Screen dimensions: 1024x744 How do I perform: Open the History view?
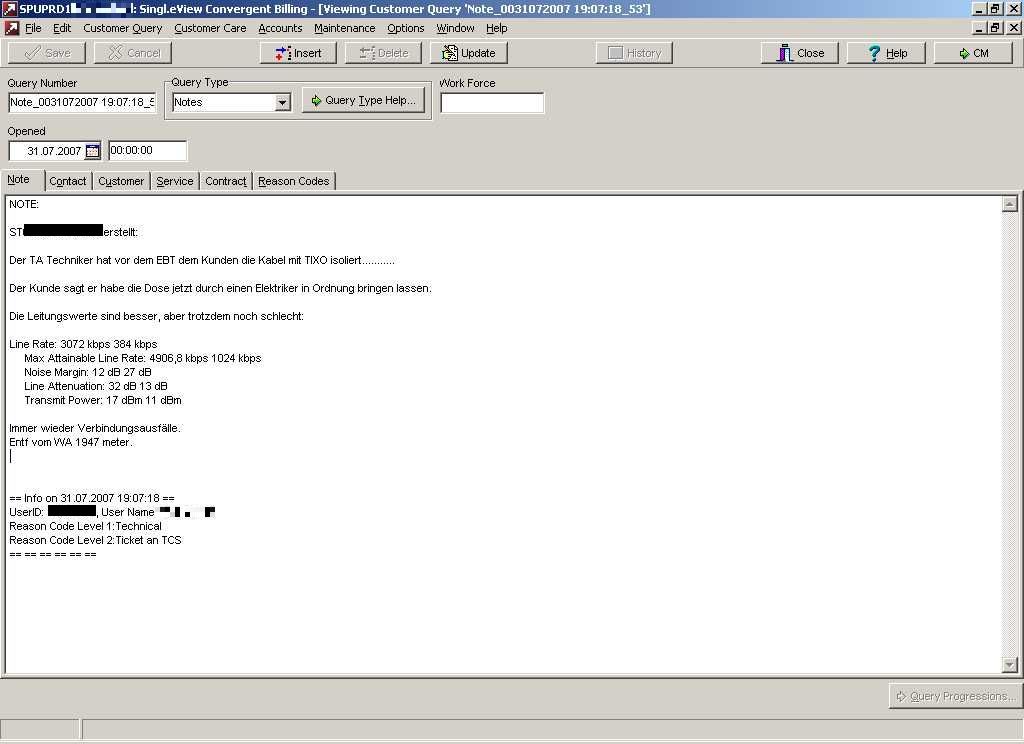click(634, 53)
